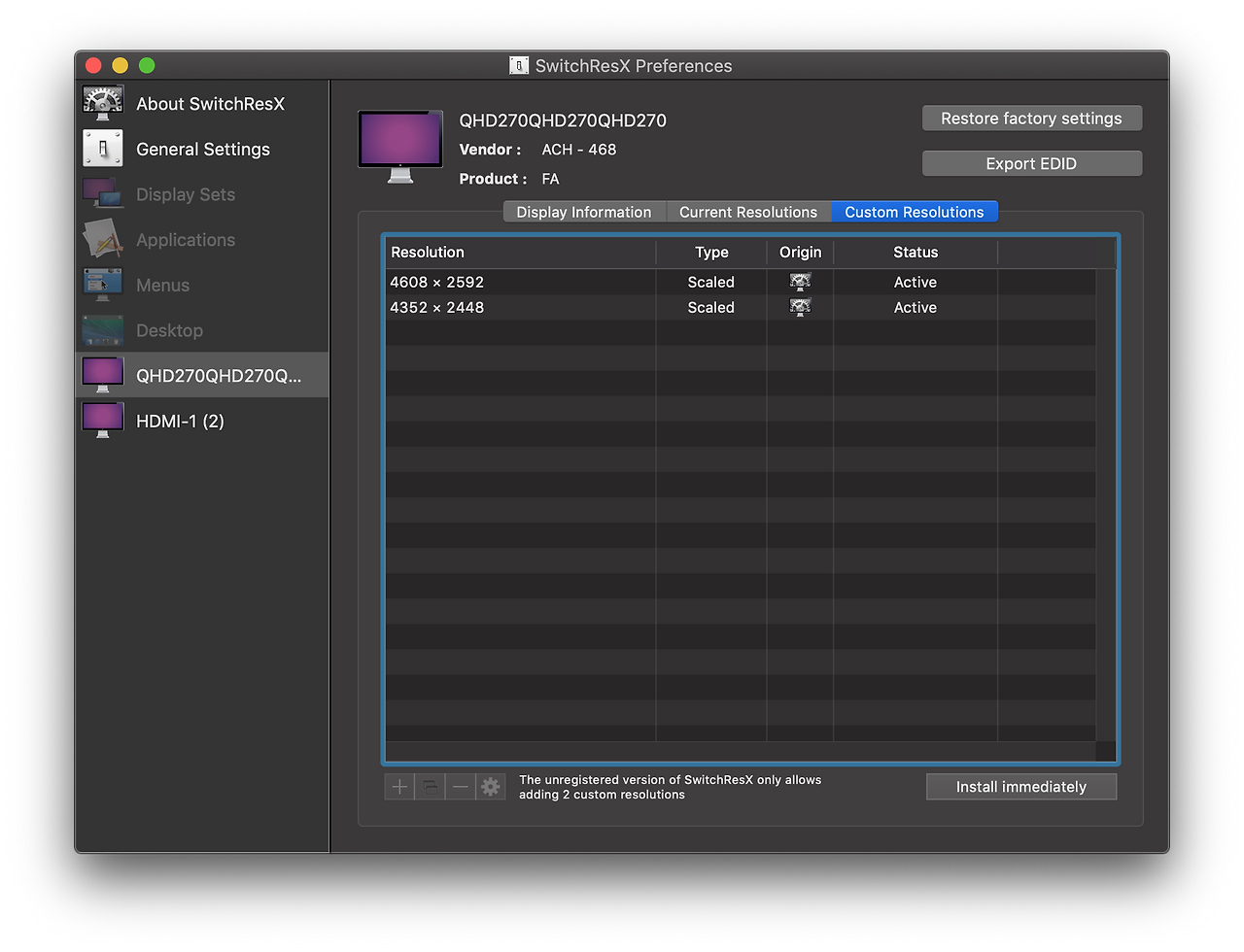Screen dimensions: 1244x952
Task: Select HDMI-1 (2) monitor icon
Action: [x=103, y=421]
